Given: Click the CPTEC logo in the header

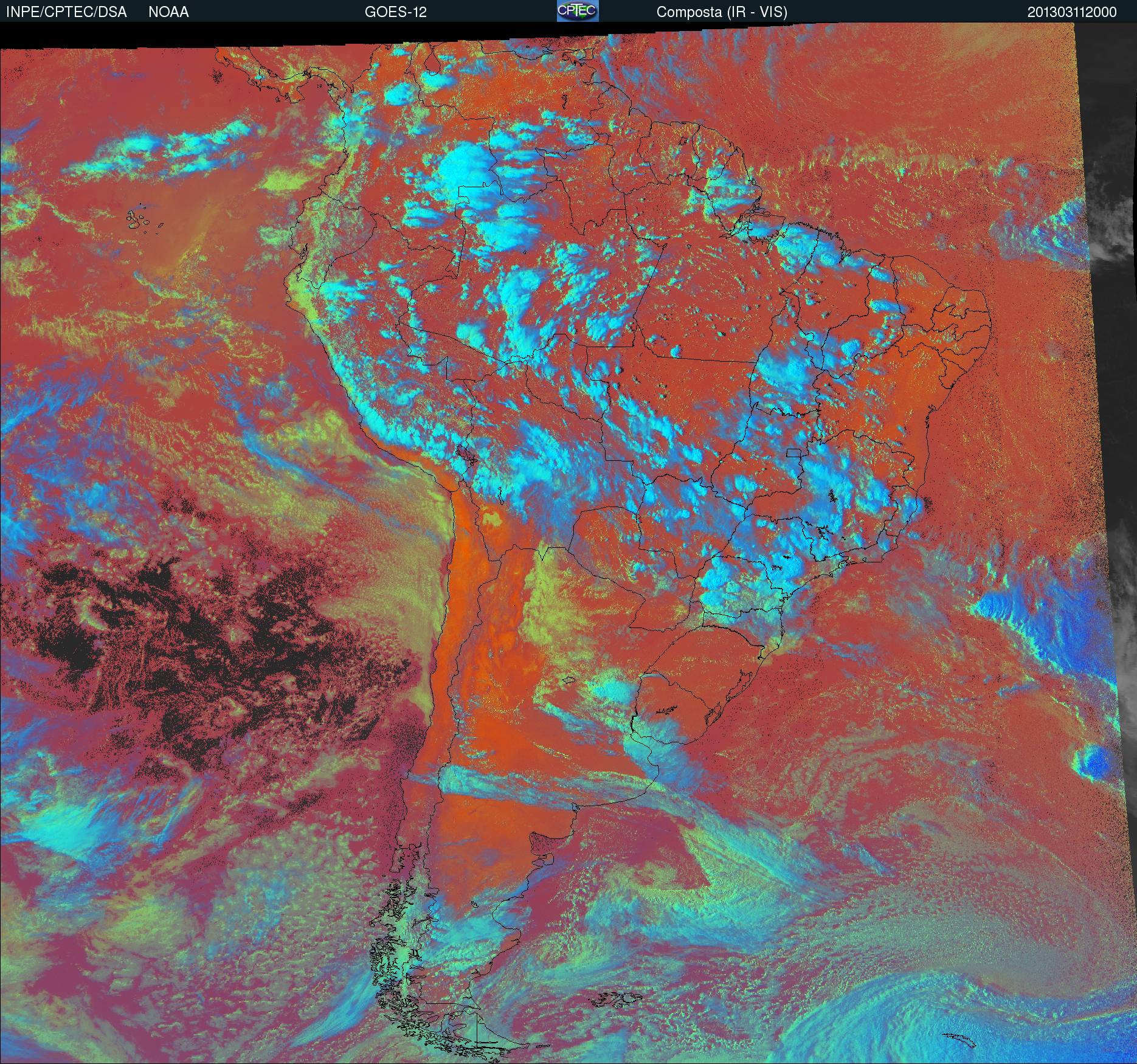Looking at the screenshot, I should pos(578,11).
